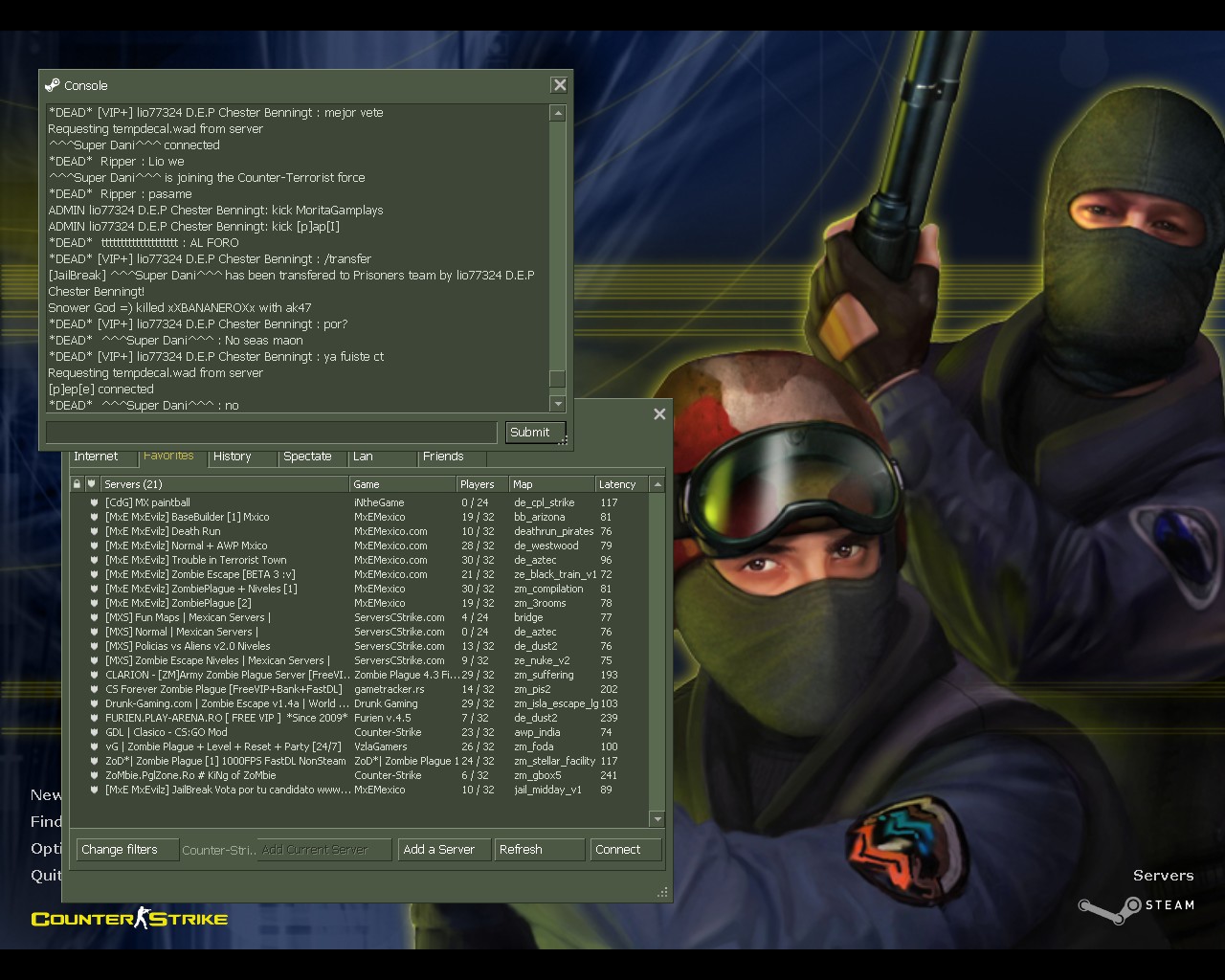Click the shield icon beside [CdG] MX paintball

coord(95,502)
